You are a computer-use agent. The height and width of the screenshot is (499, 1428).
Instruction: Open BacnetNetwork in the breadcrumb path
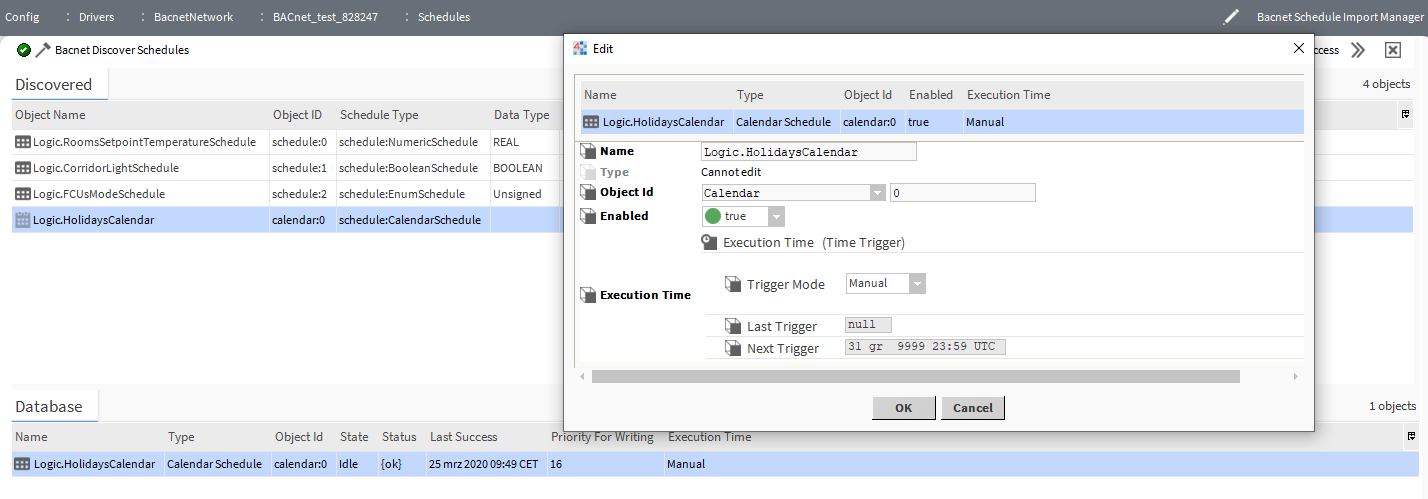click(x=193, y=17)
